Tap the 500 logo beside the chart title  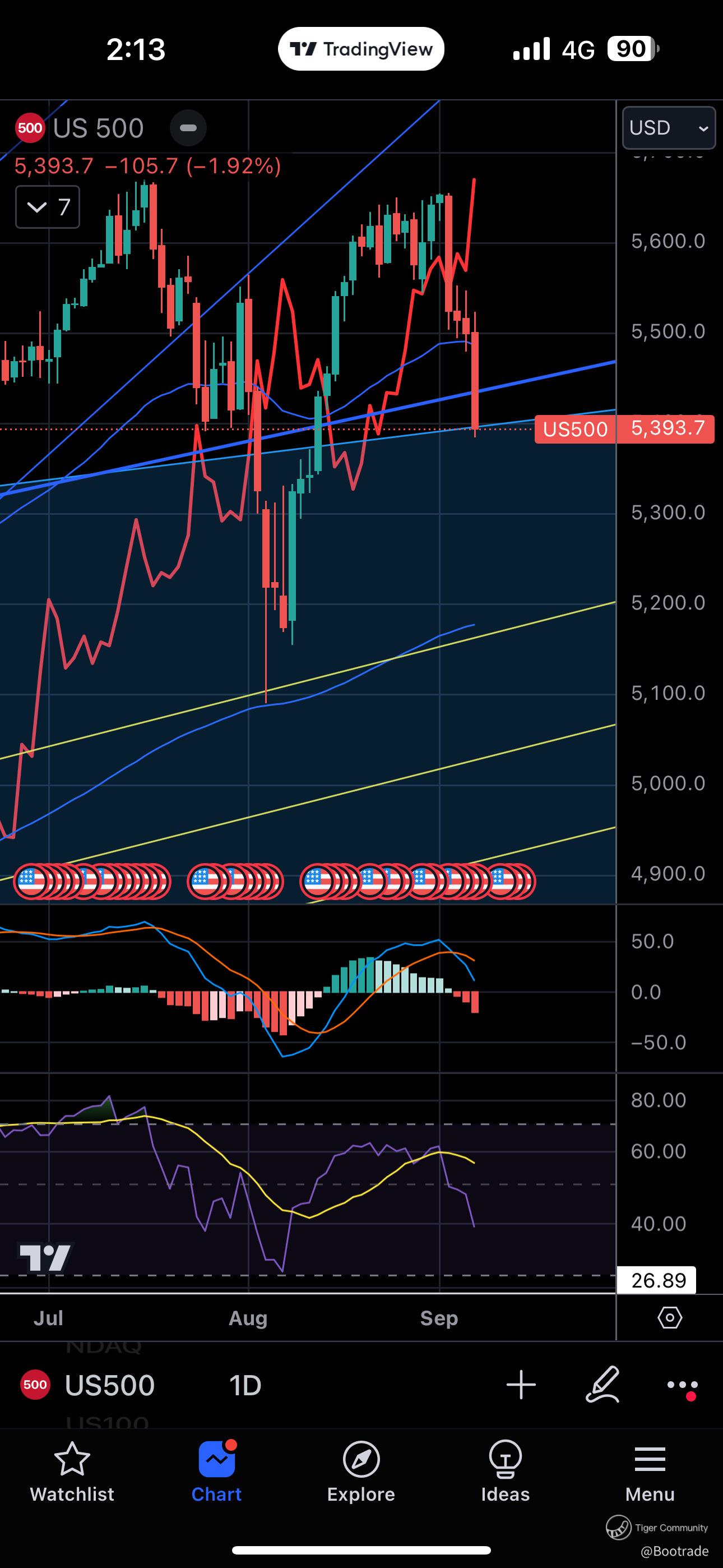point(30,128)
